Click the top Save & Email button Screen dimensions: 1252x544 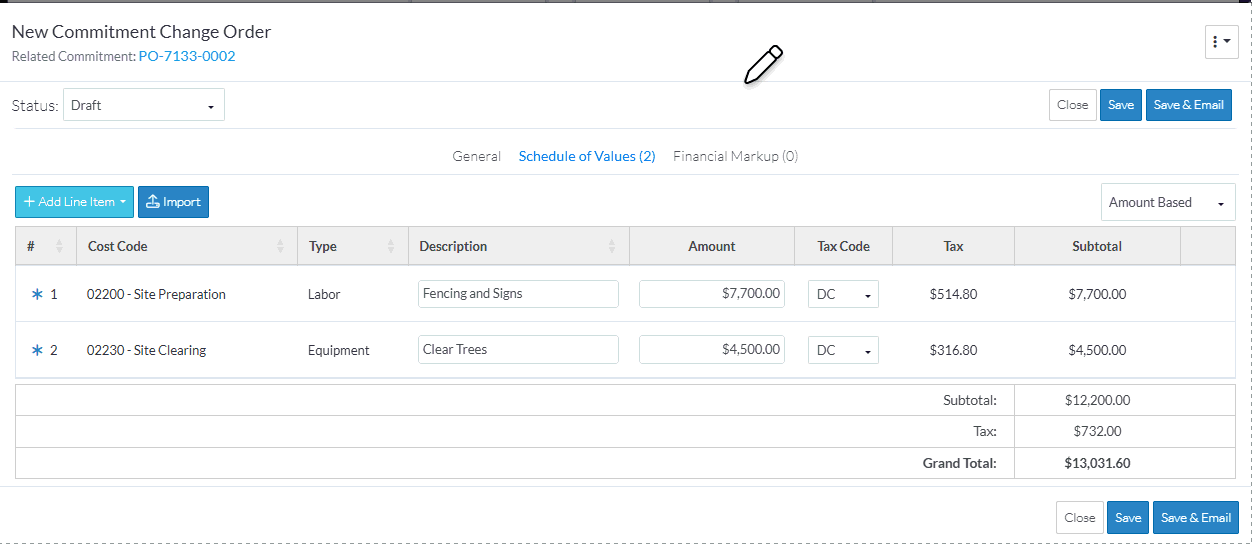point(1188,105)
